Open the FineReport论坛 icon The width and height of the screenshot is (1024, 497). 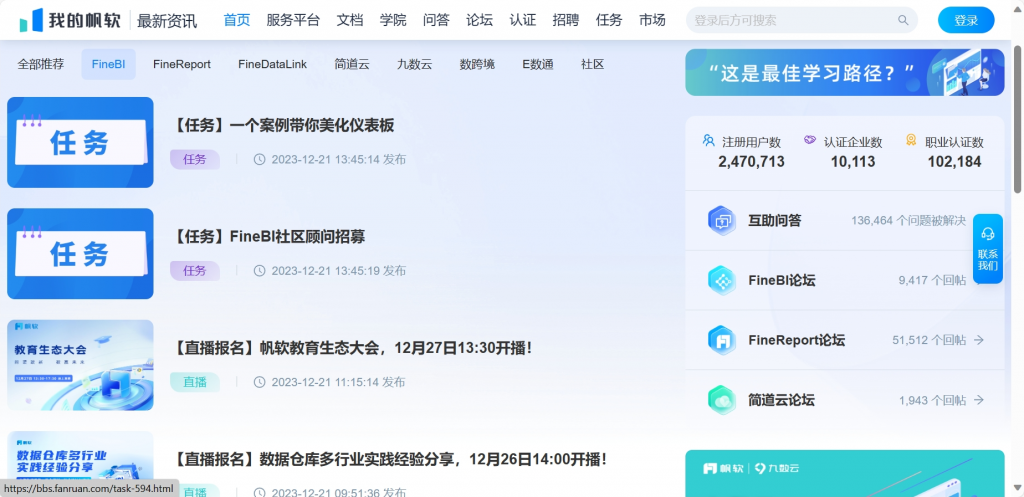tap(722, 340)
